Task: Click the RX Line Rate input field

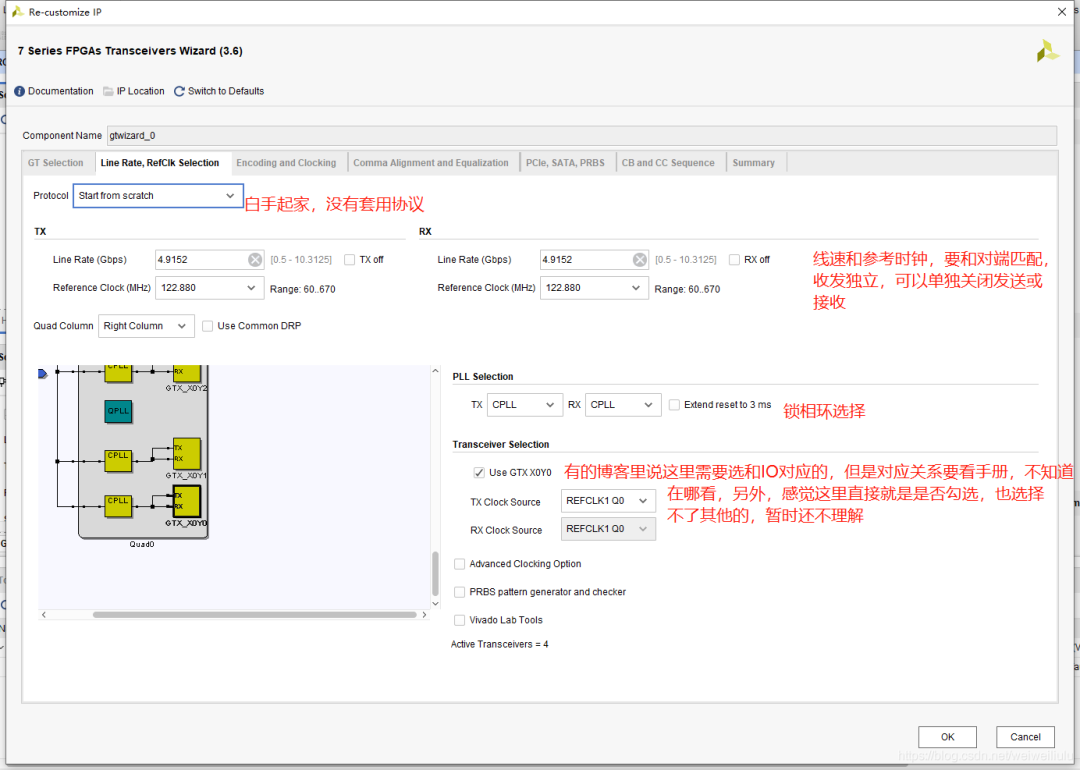Action: pyautogui.click(x=594, y=260)
